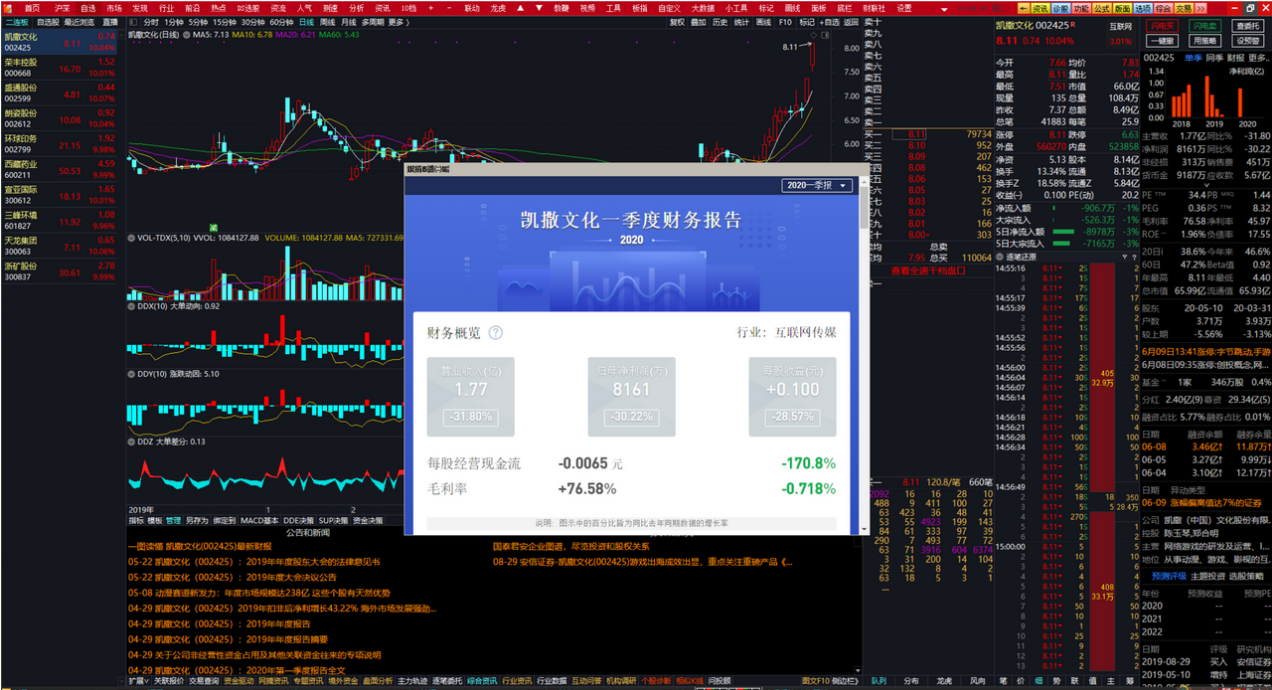Select 朗姿股份 002612 in the stock list
The height and width of the screenshot is (690, 1272).
tap(61, 118)
